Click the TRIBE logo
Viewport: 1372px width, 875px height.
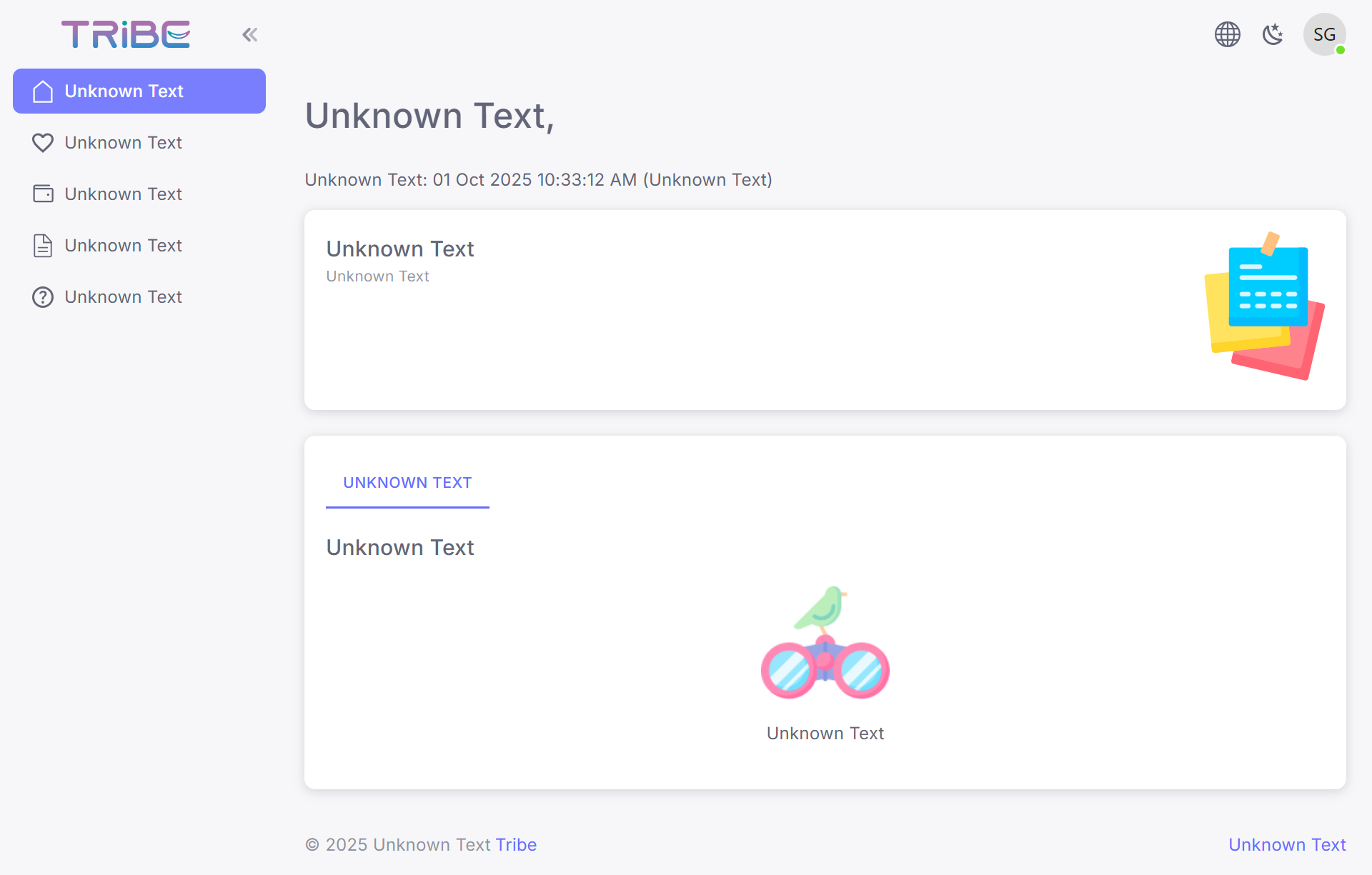tap(126, 34)
